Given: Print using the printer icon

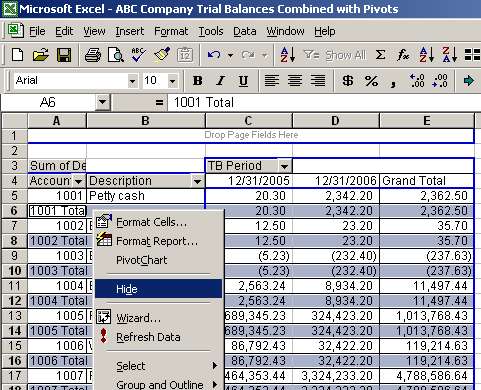Looking at the screenshot, I should (93, 55).
